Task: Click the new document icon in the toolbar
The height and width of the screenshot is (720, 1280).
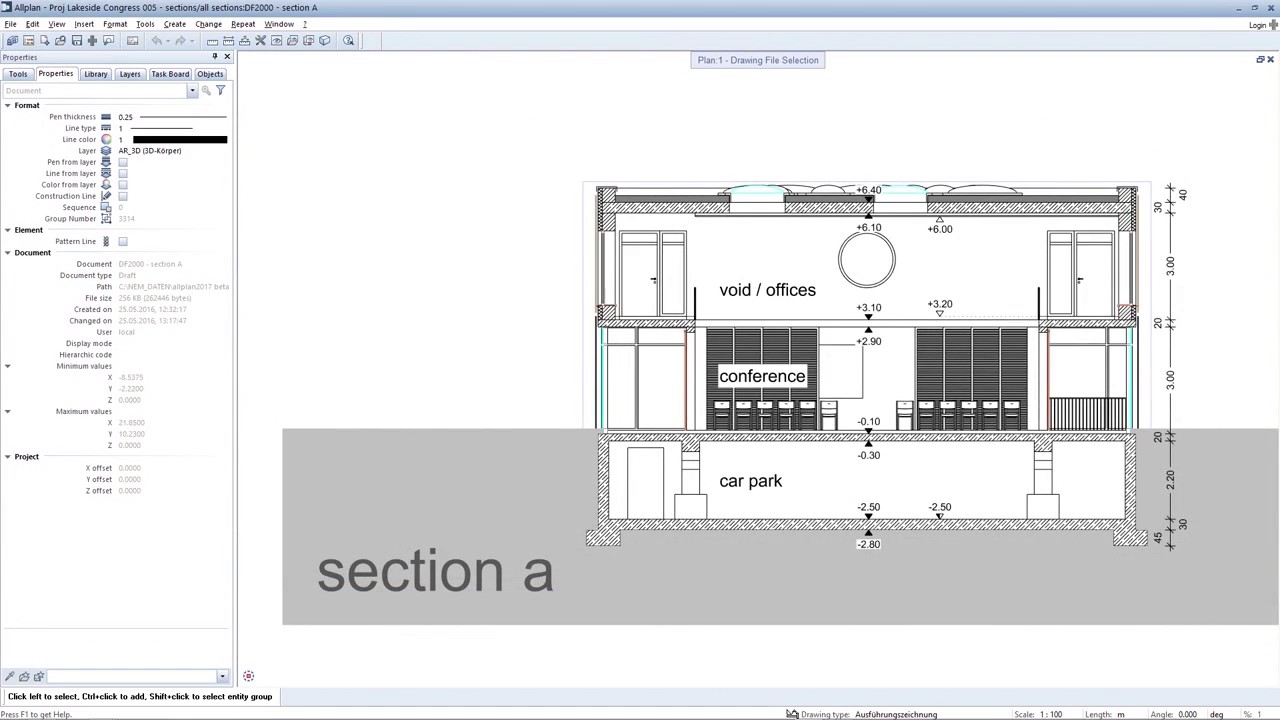Action: click(45, 41)
